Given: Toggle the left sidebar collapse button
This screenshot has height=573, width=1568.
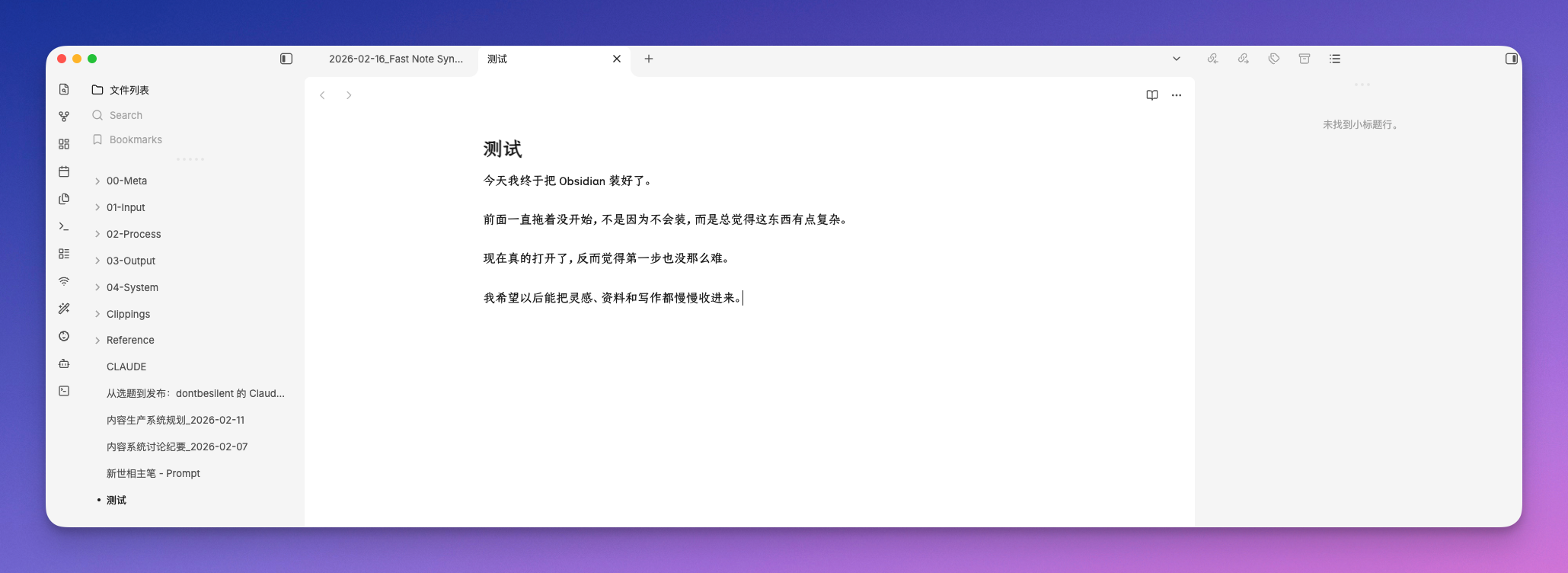Looking at the screenshot, I should 286,59.
